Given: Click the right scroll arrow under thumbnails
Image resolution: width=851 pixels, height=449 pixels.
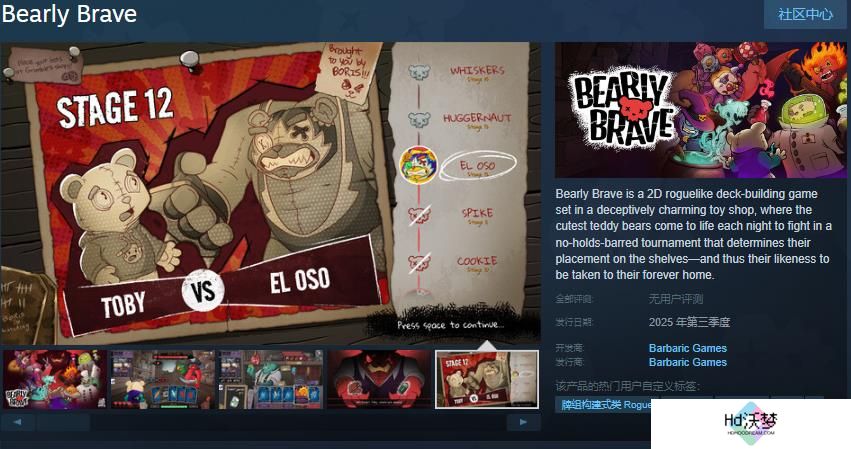Looking at the screenshot, I should (x=523, y=422).
